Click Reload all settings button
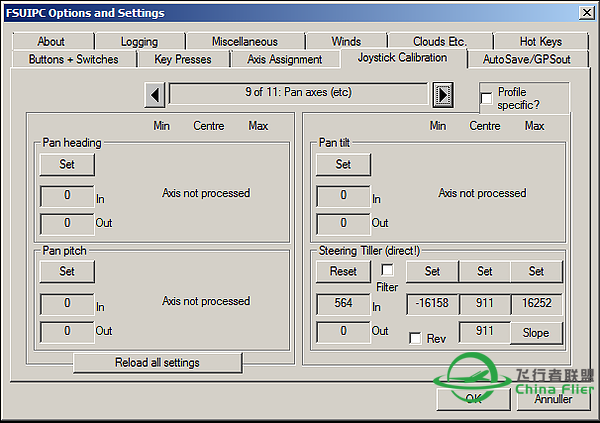 pyautogui.click(x=158, y=362)
